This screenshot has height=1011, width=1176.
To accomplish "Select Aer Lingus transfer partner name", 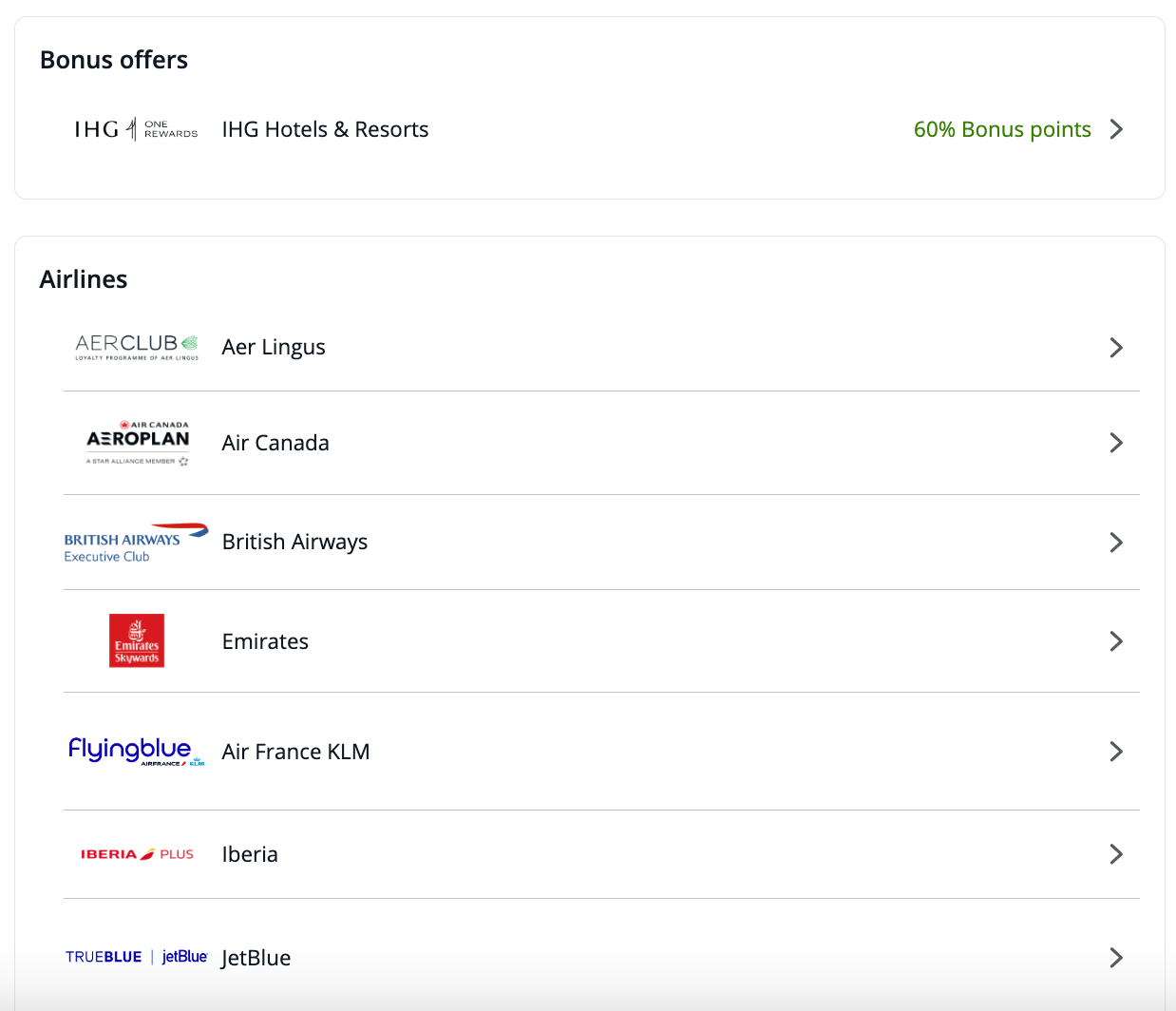I will [274, 348].
